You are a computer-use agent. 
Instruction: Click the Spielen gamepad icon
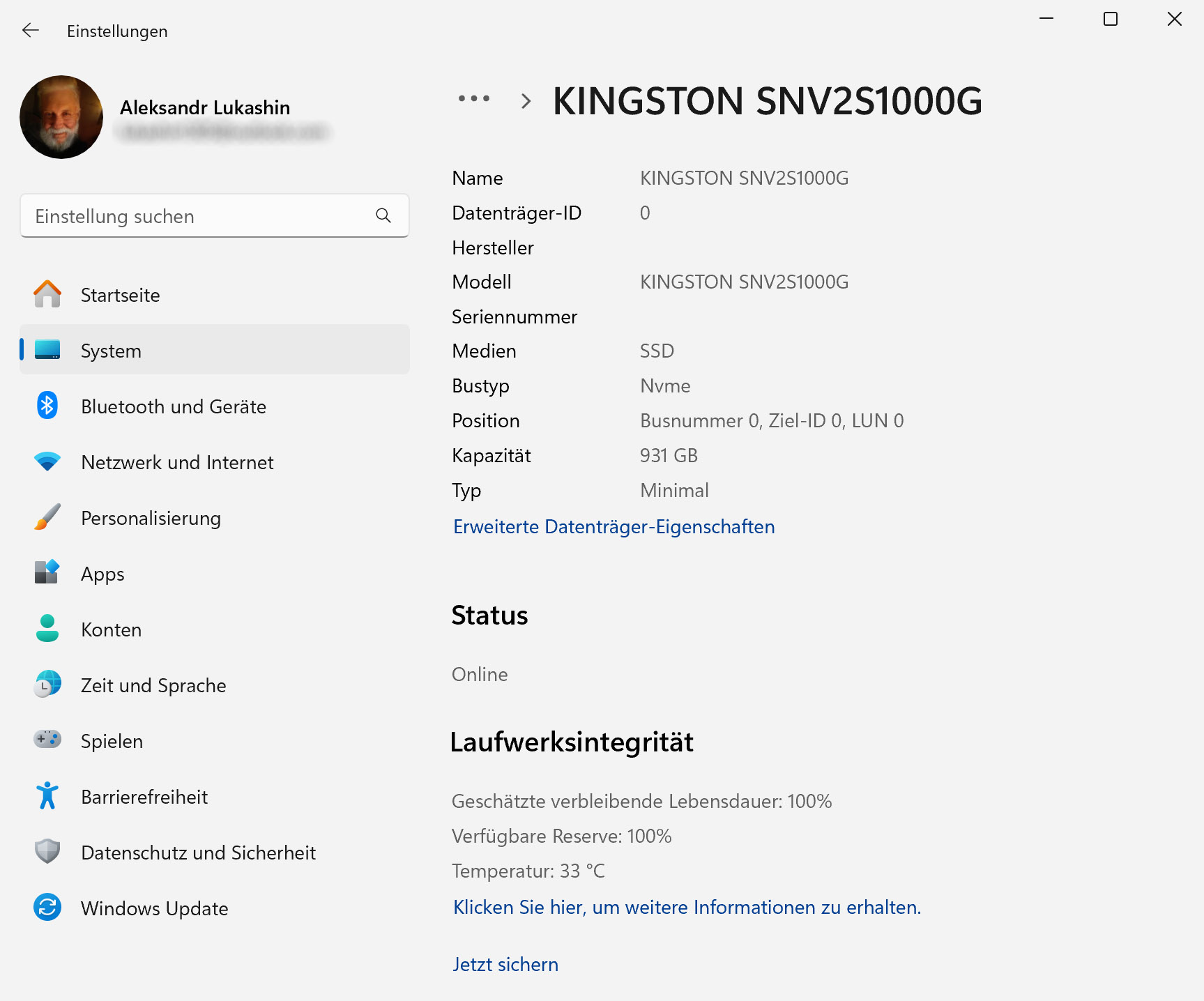point(47,739)
